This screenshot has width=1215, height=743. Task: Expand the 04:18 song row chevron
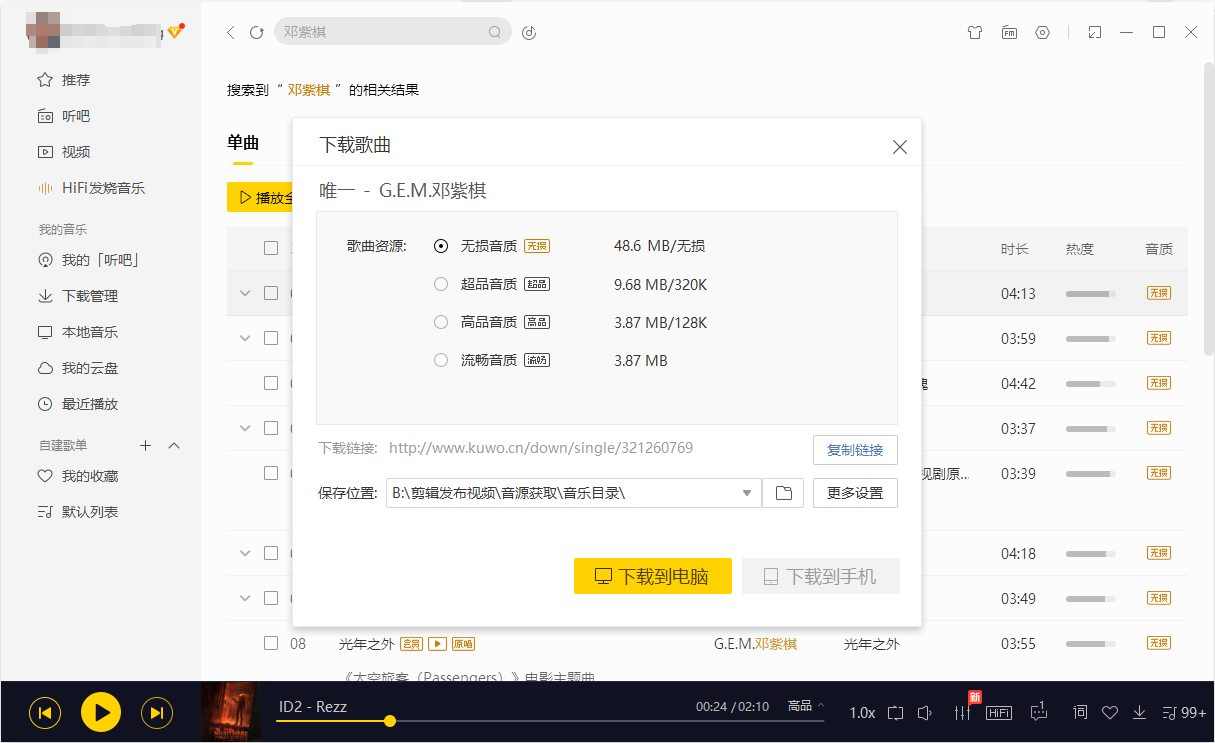click(245, 553)
